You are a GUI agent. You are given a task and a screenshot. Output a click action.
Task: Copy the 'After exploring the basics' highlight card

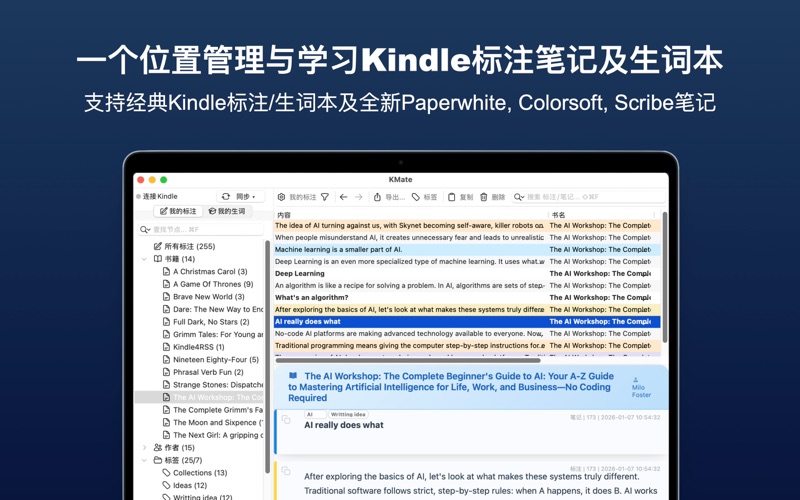tap(286, 470)
